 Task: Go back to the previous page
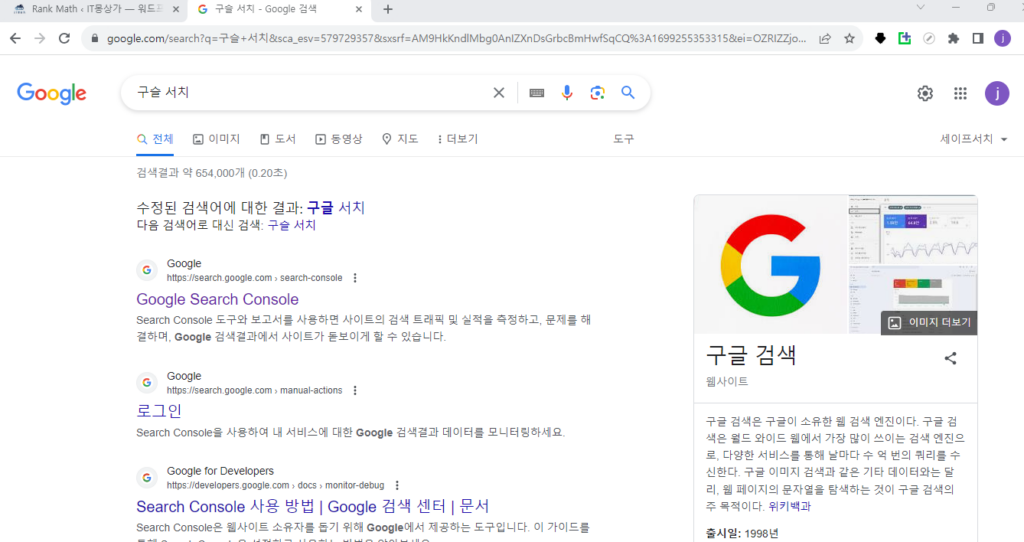tap(15, 39)
